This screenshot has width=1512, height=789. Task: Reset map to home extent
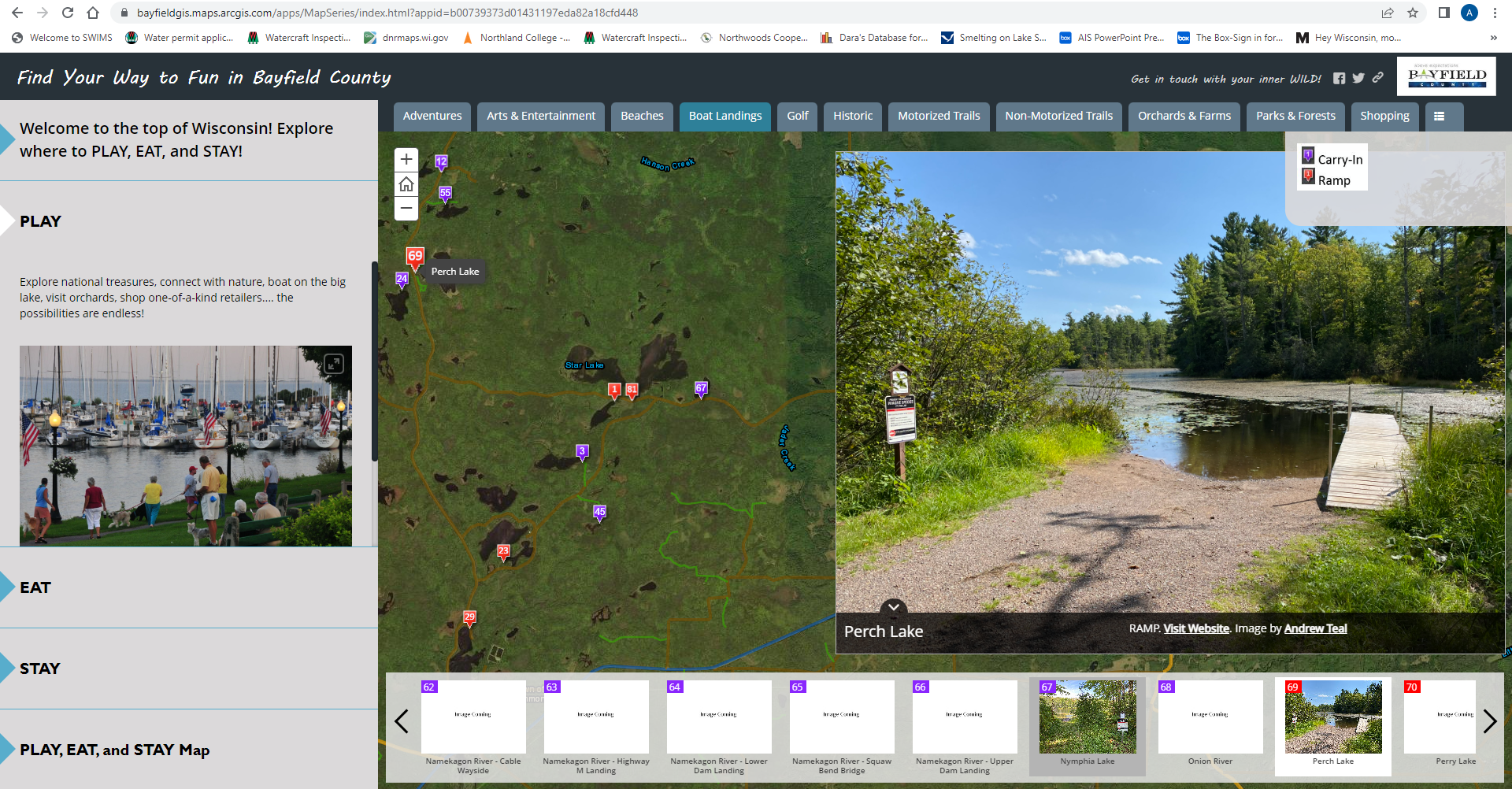[406, 184]
